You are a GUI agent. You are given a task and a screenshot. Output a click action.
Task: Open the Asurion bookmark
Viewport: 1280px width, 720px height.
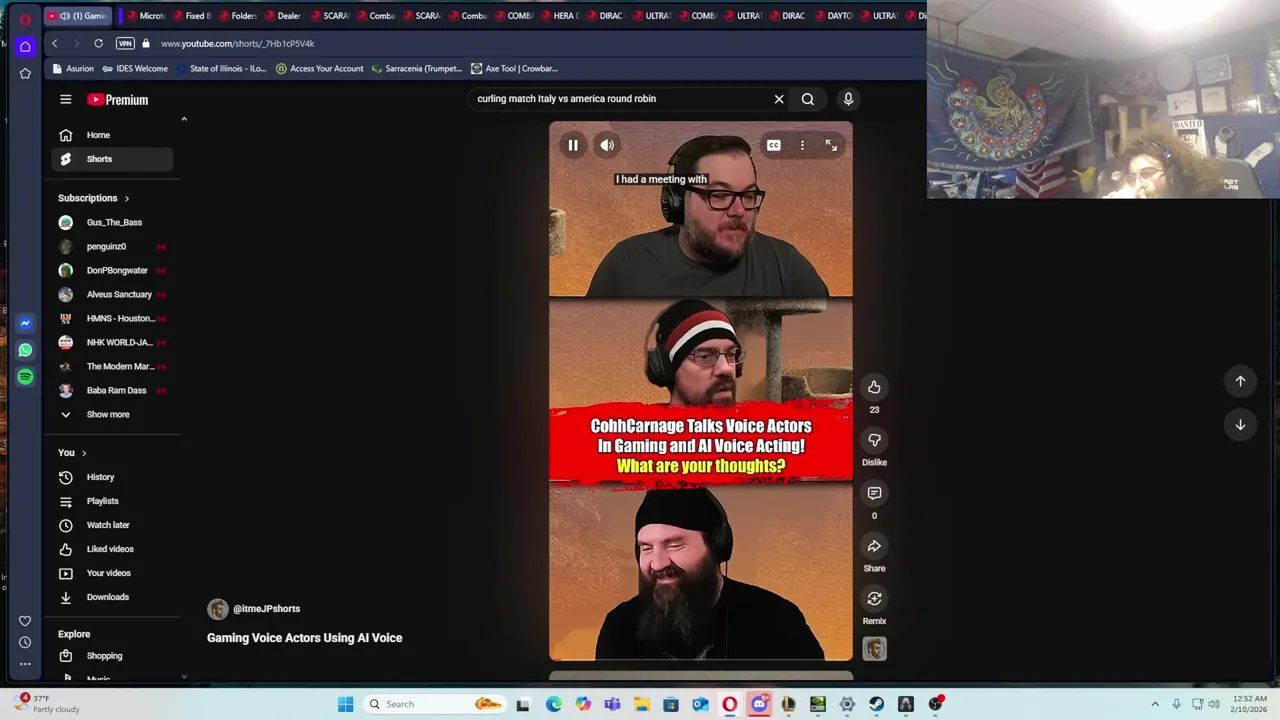73,69
